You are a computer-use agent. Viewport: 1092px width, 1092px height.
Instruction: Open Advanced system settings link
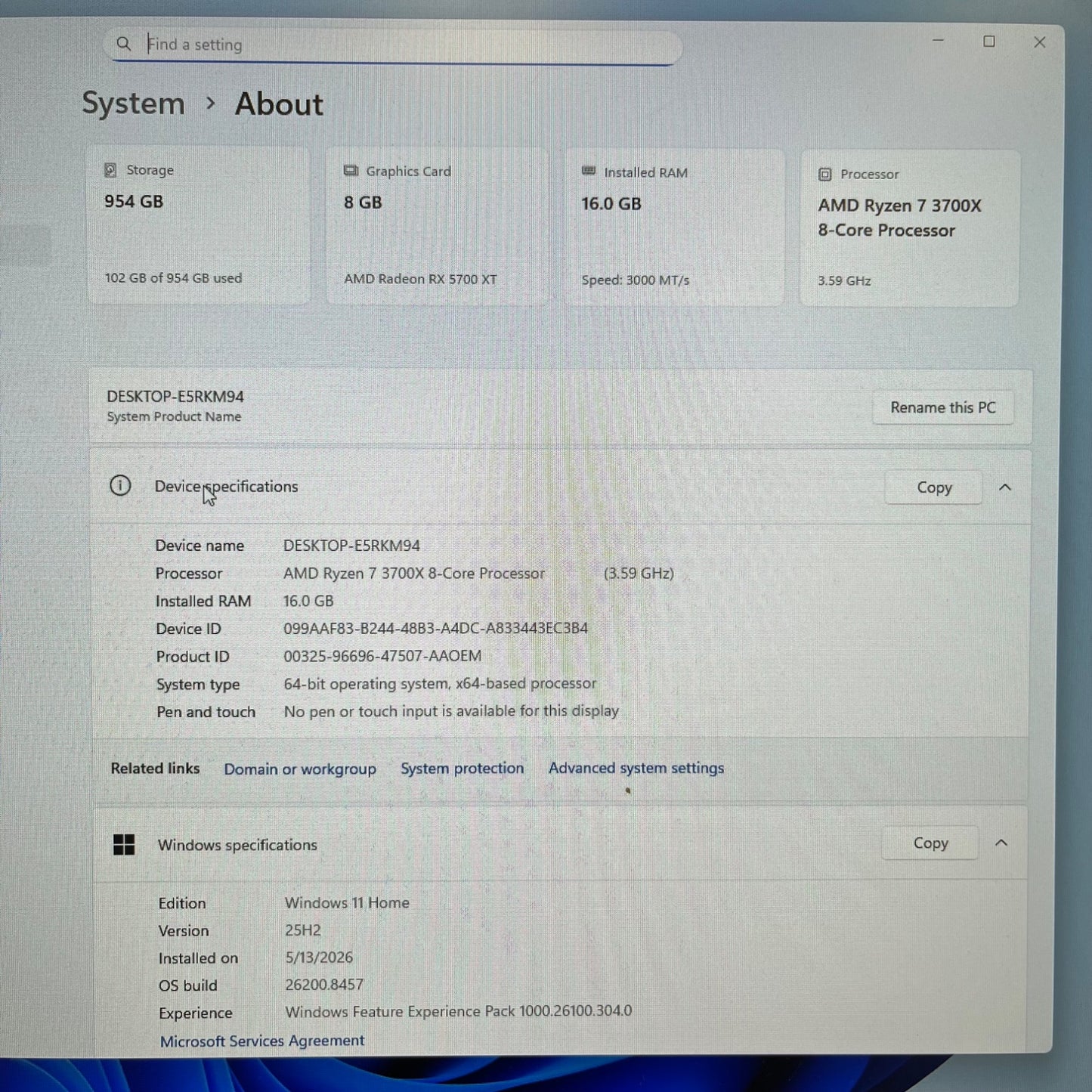tap(636, 768)
